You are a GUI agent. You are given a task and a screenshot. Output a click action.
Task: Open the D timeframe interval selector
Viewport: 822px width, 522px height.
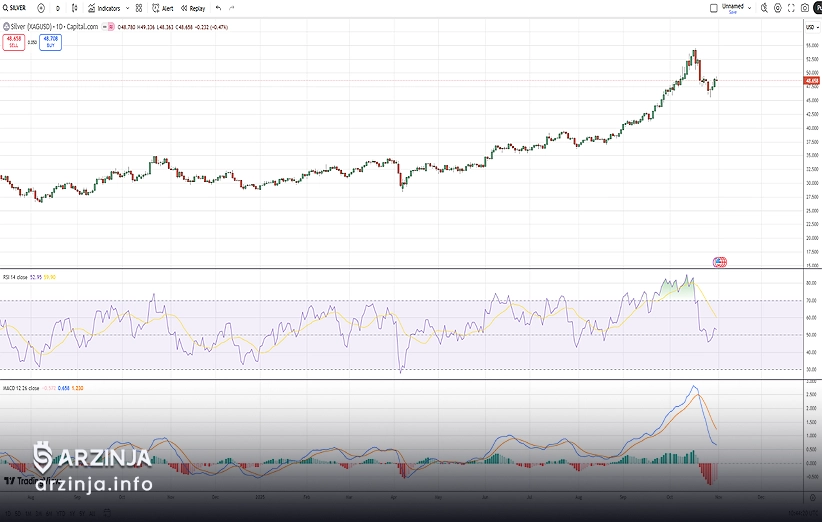58,7
